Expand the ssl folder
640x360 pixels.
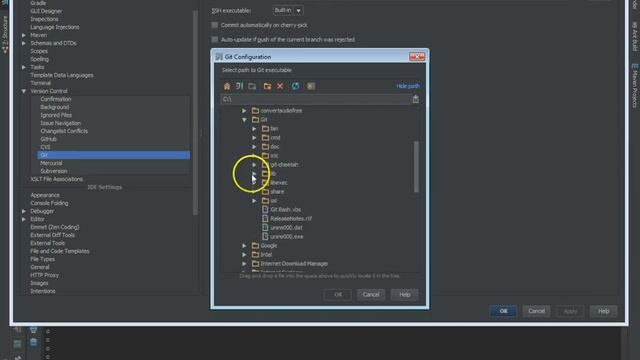[254, 200]
